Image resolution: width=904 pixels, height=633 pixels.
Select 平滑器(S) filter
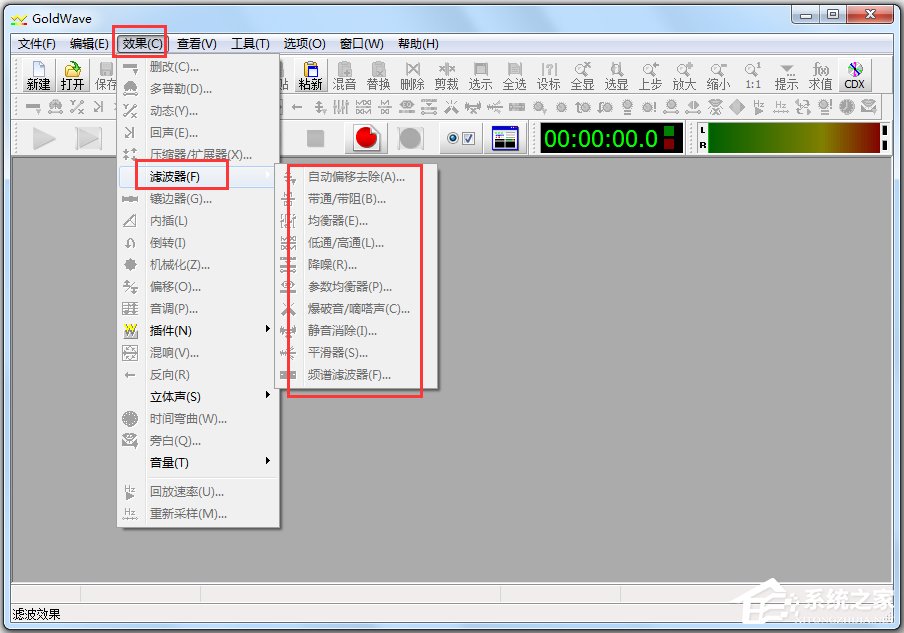point(356,353)
